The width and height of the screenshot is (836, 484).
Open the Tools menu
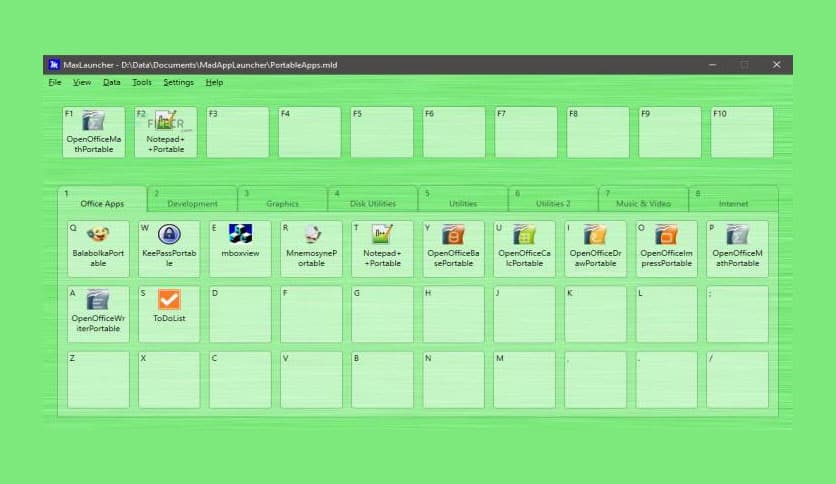tap(142, 82)
